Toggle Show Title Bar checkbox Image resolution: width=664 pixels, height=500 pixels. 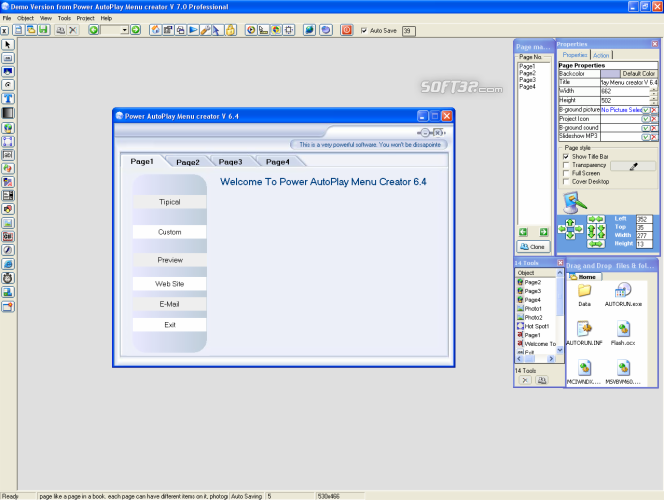pos(566,157)
